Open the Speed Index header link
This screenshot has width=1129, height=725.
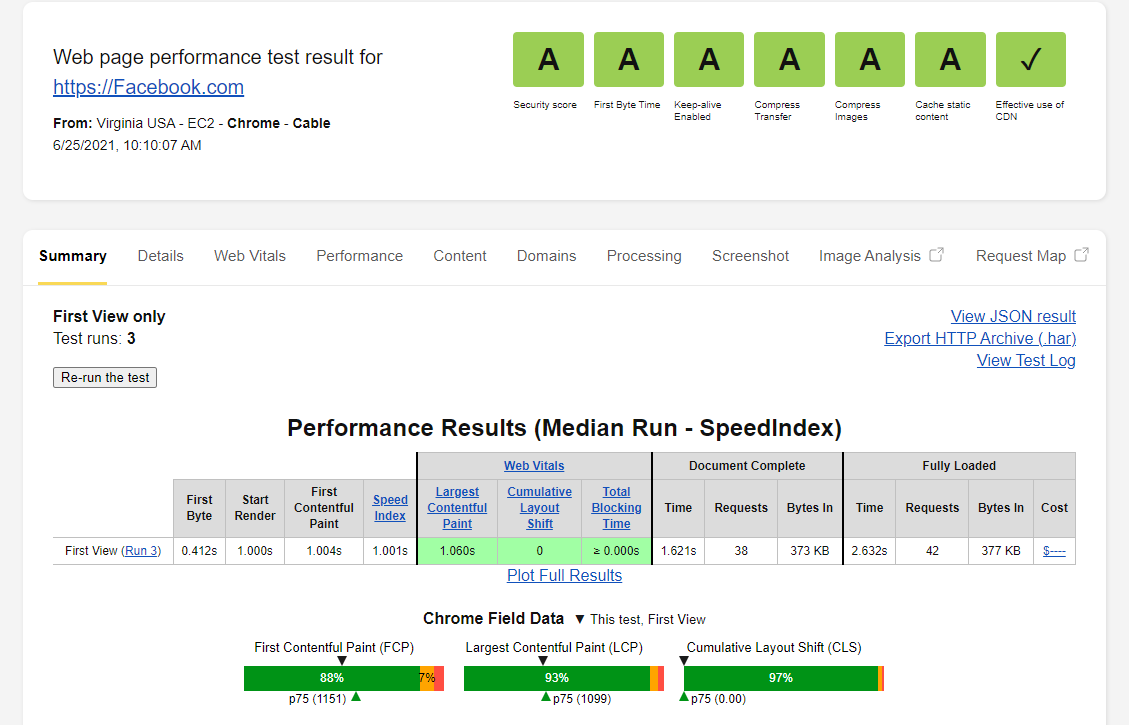pos(390,508)
